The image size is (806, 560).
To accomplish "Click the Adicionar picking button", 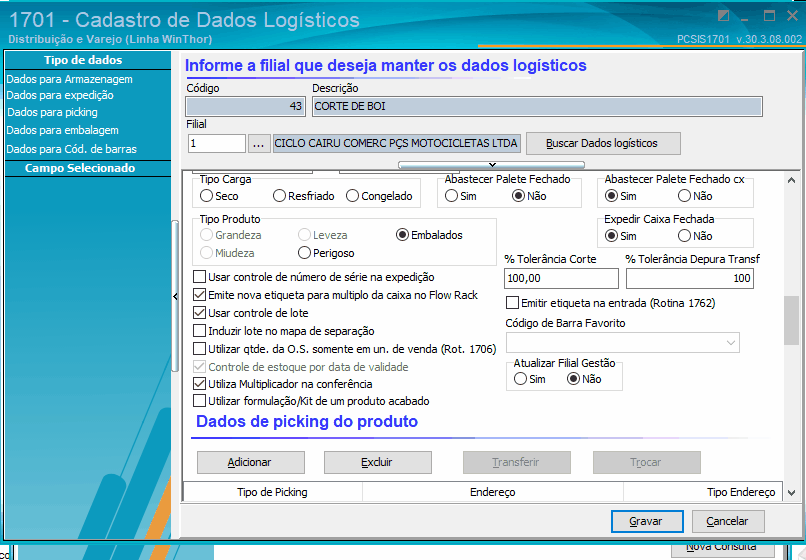I will point(251,462).
